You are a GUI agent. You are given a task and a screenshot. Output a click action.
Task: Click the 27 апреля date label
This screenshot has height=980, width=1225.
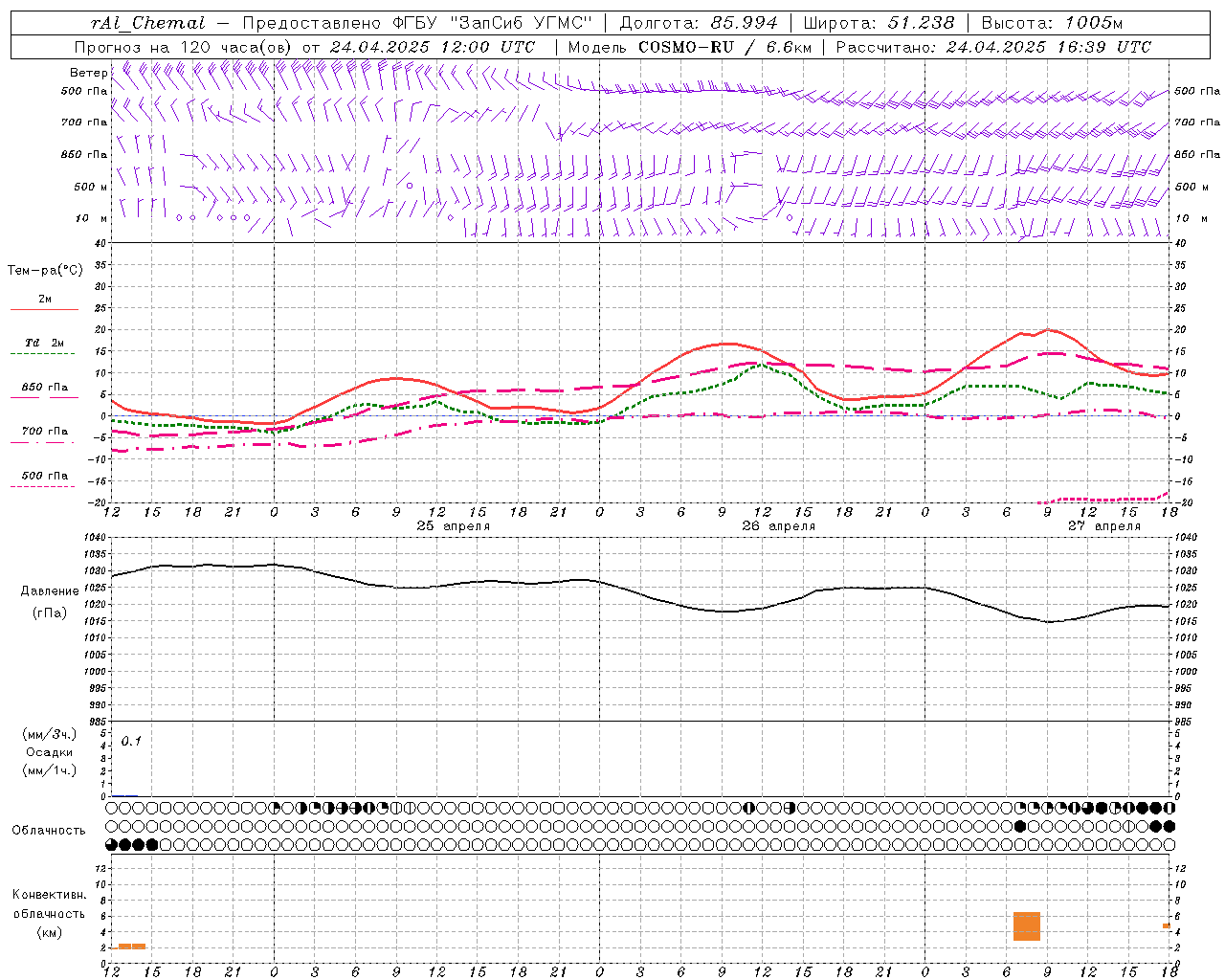[x=1104, y=525]
